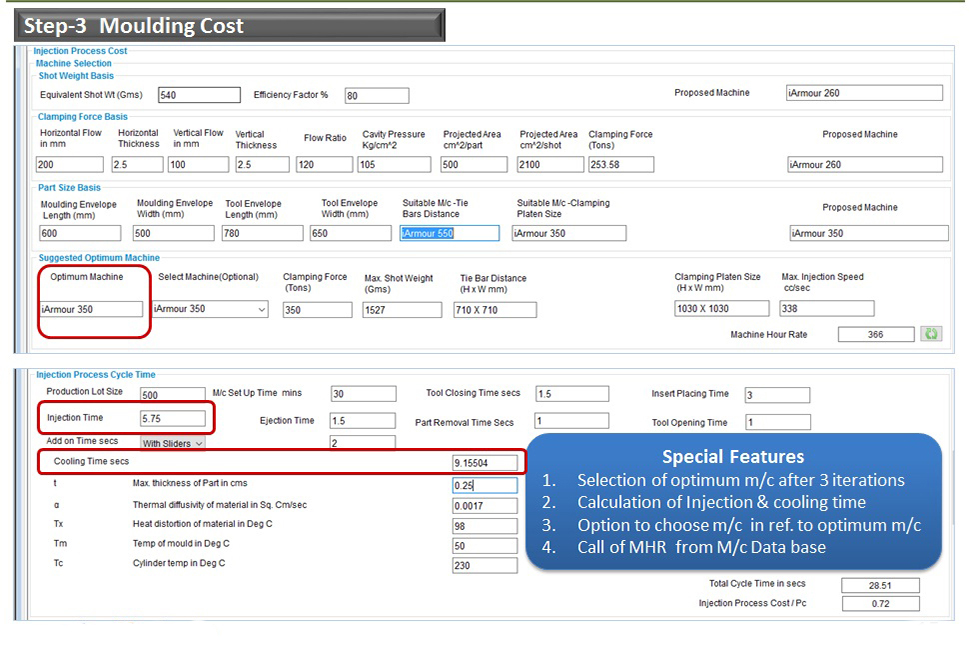Click the Moulding Envelope Width input
973x658 pixels.
(174, 233)
